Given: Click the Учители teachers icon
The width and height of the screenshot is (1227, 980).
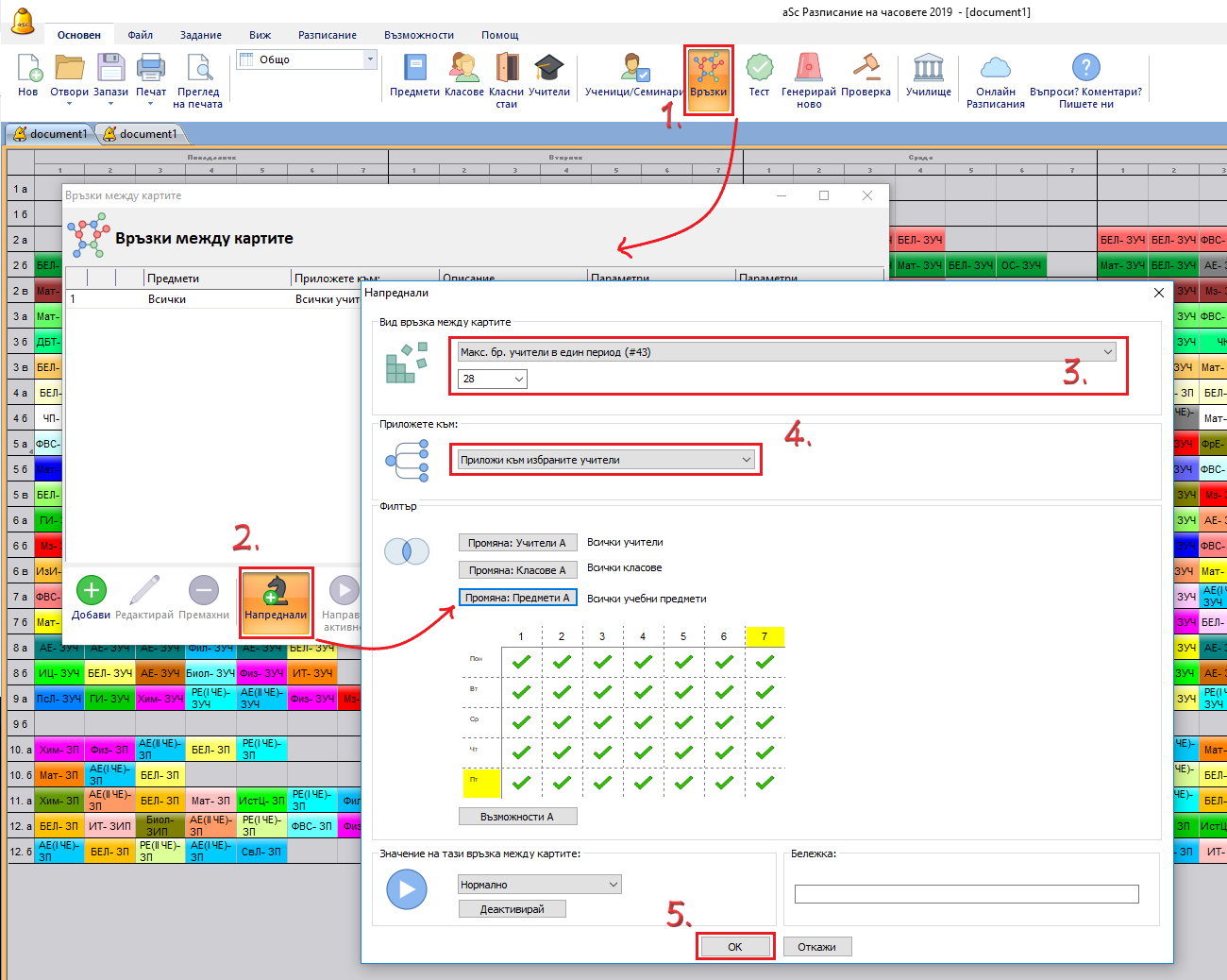Looking at the screenshot, I should tap(548, 76).
